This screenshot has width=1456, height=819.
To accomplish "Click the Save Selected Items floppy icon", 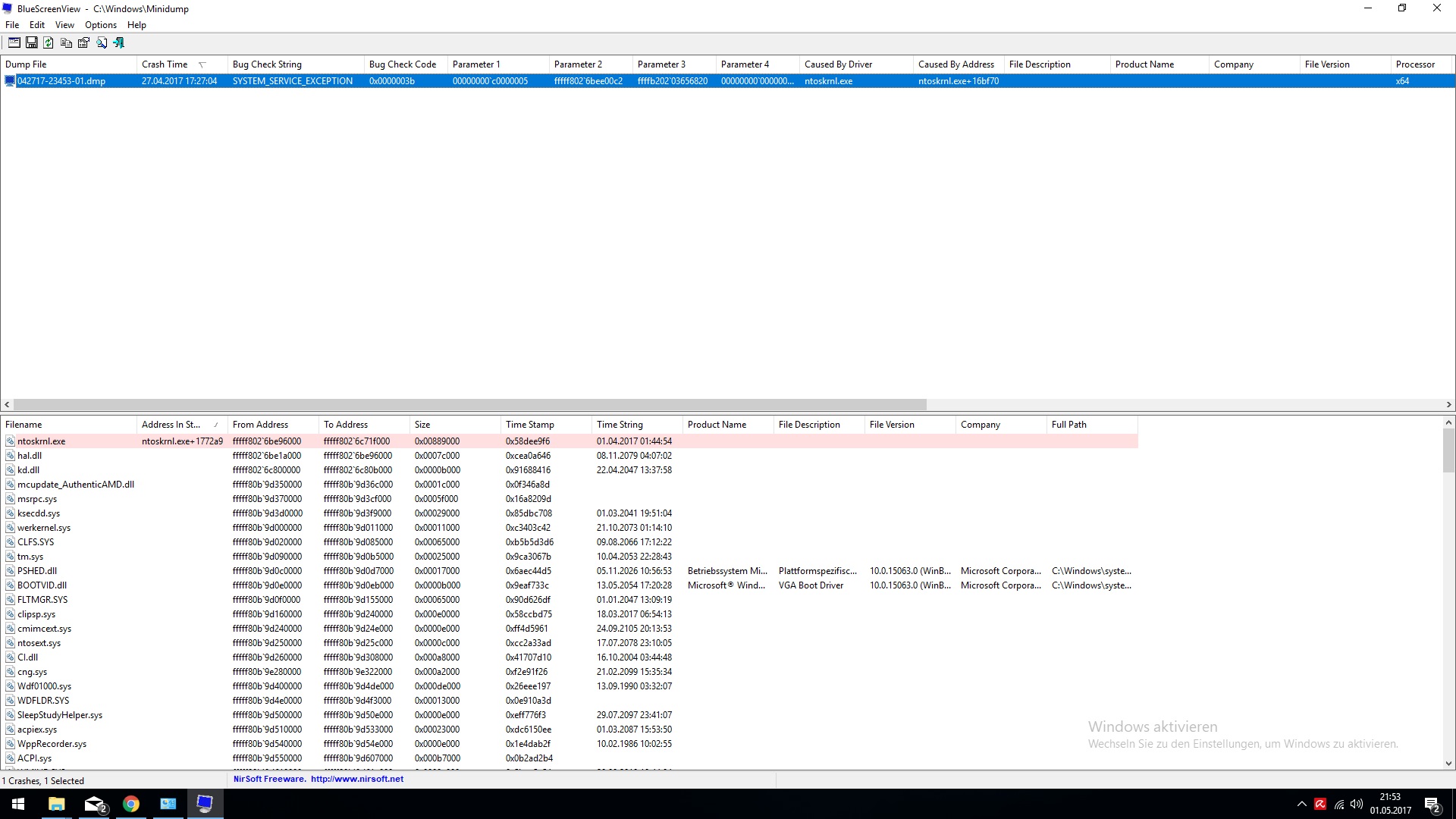I will [x=31, y=43].
